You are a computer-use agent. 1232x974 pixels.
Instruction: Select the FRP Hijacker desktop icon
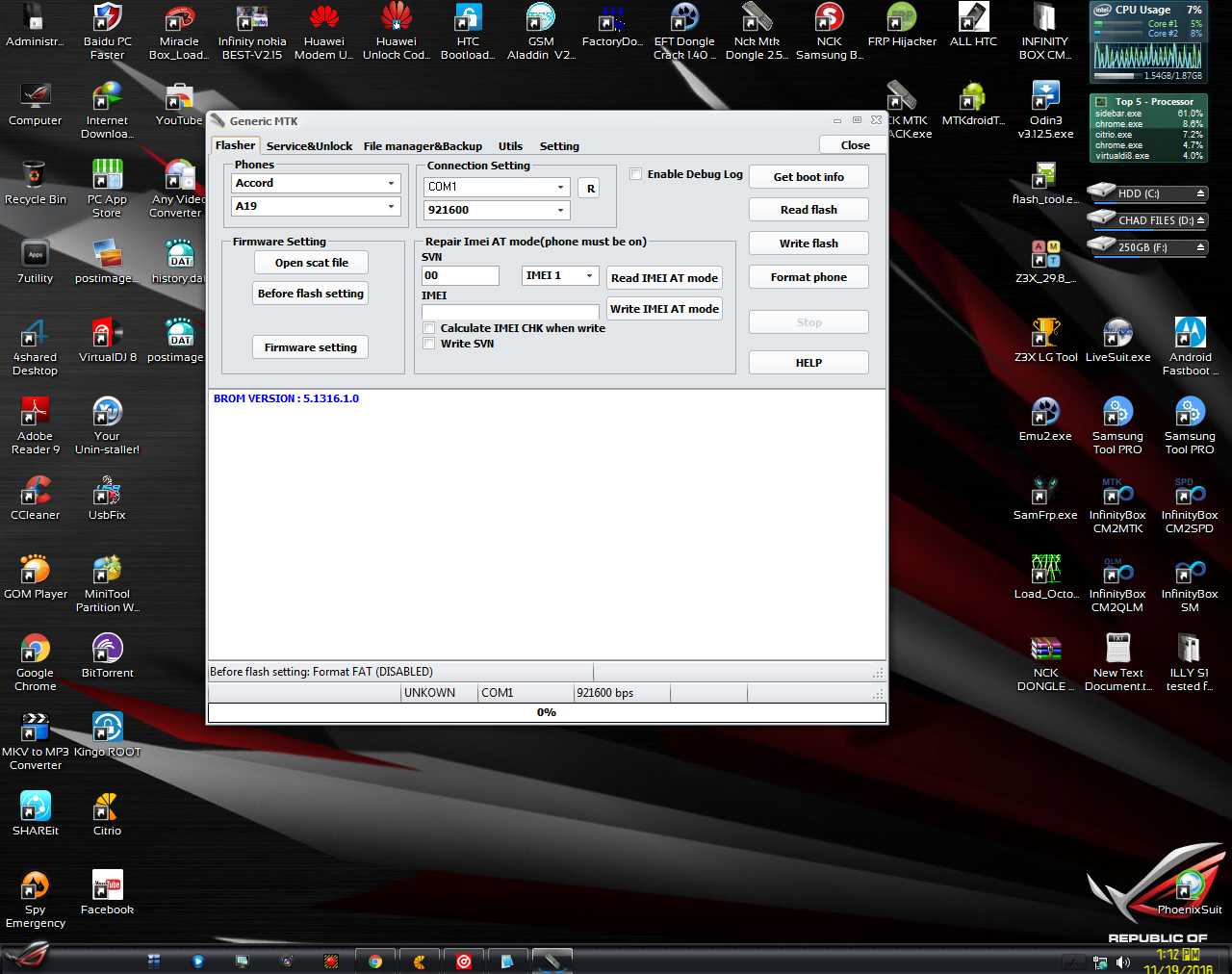[902, 26]
